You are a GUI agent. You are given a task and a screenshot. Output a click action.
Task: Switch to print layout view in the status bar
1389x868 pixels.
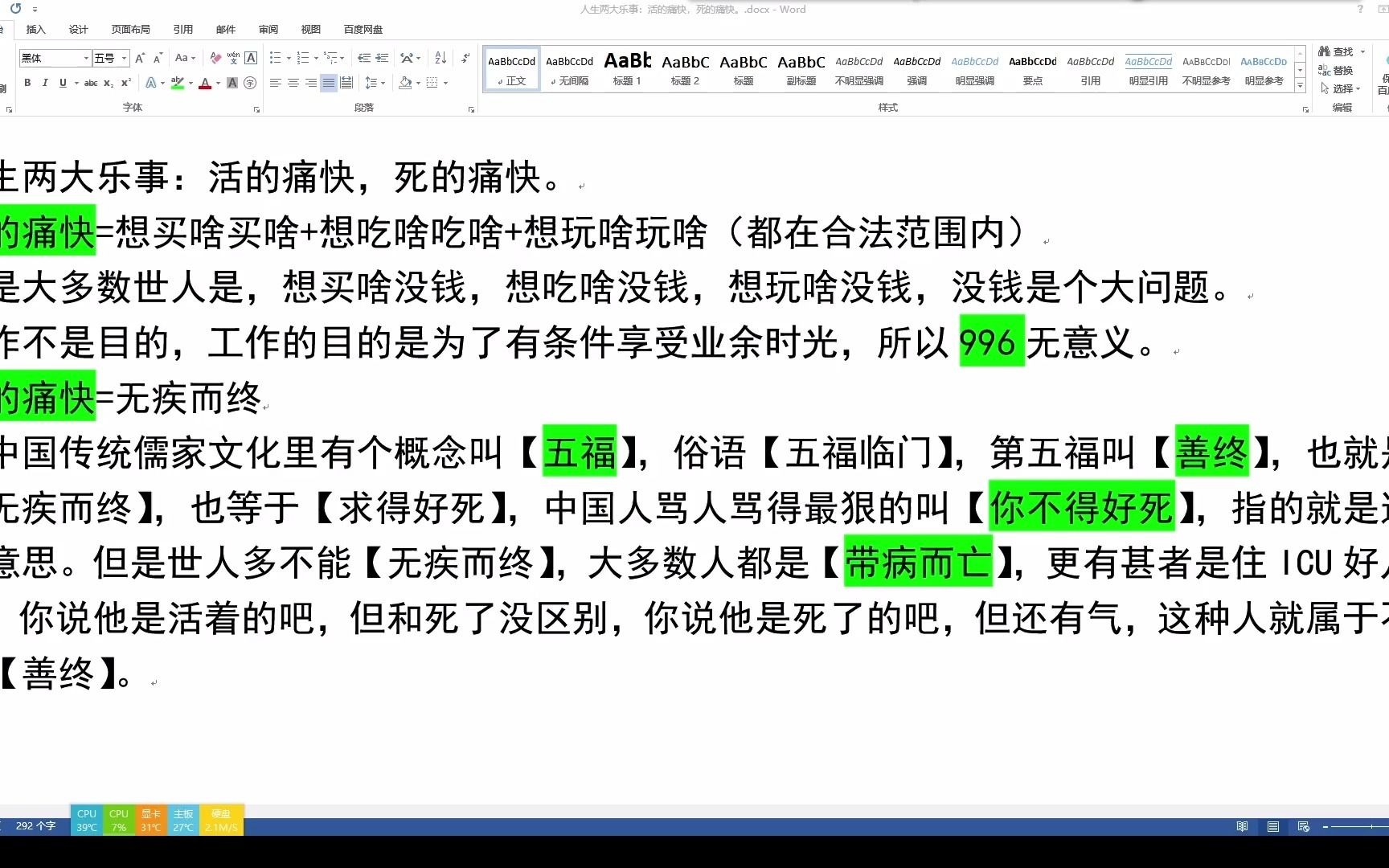(x=1273, y=826)
